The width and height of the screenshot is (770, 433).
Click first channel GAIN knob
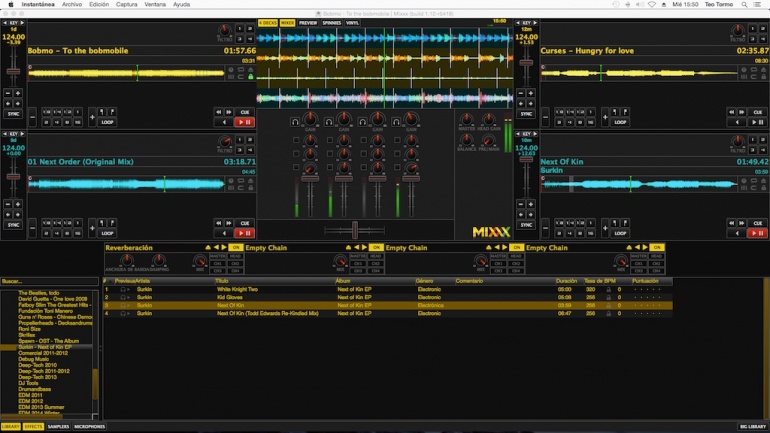click(310, 119)
